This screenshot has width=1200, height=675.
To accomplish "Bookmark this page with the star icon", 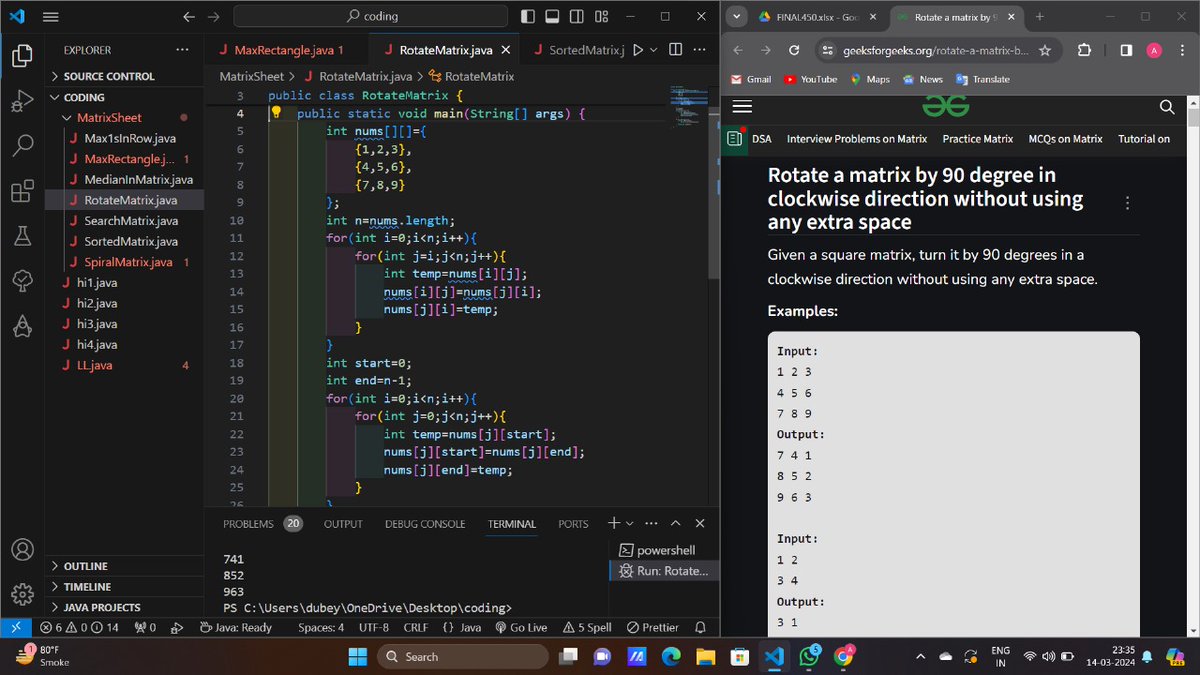I will tap(1045, 50).
